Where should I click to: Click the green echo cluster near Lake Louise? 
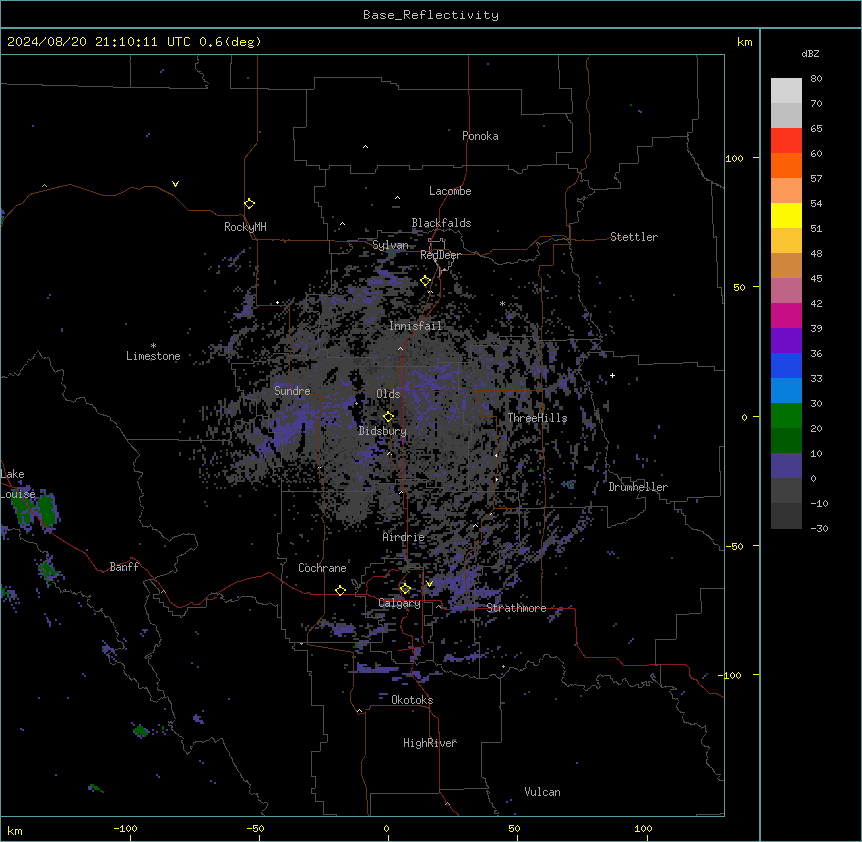pos(34,511)
